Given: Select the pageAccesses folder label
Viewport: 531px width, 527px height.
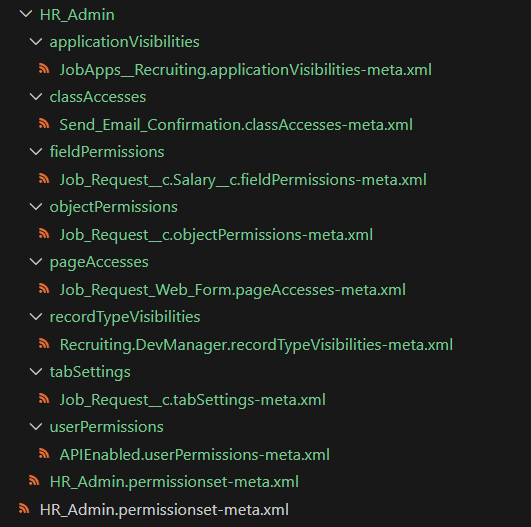Looking at the screenshot, I should tap(99, 262).
